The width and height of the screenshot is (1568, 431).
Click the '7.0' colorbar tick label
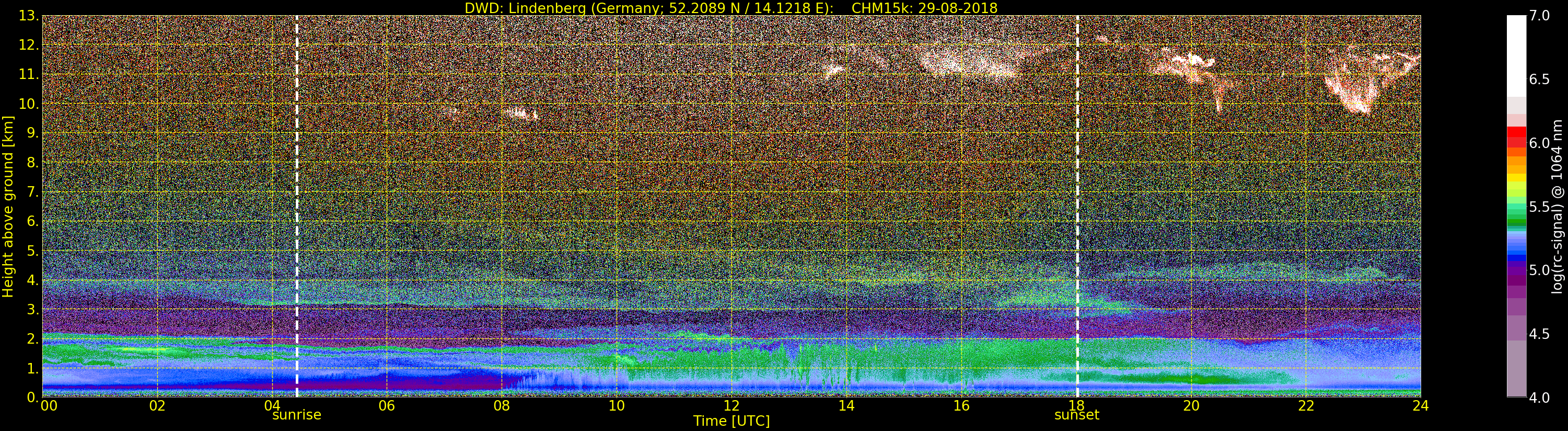pyautogui.click(x=1539, y=16)
